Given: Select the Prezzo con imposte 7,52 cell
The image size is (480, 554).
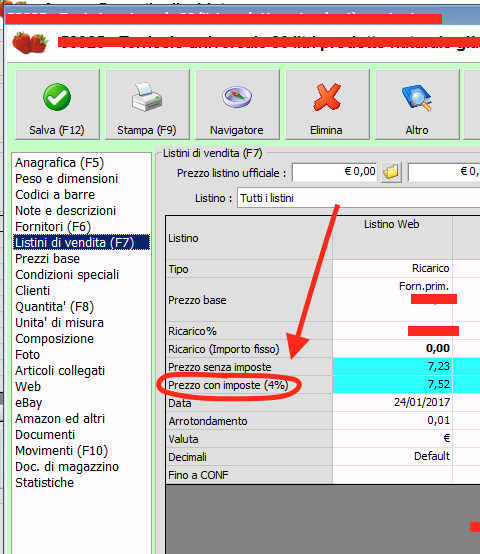Looking at the screenshot, I should coord(392,384).
